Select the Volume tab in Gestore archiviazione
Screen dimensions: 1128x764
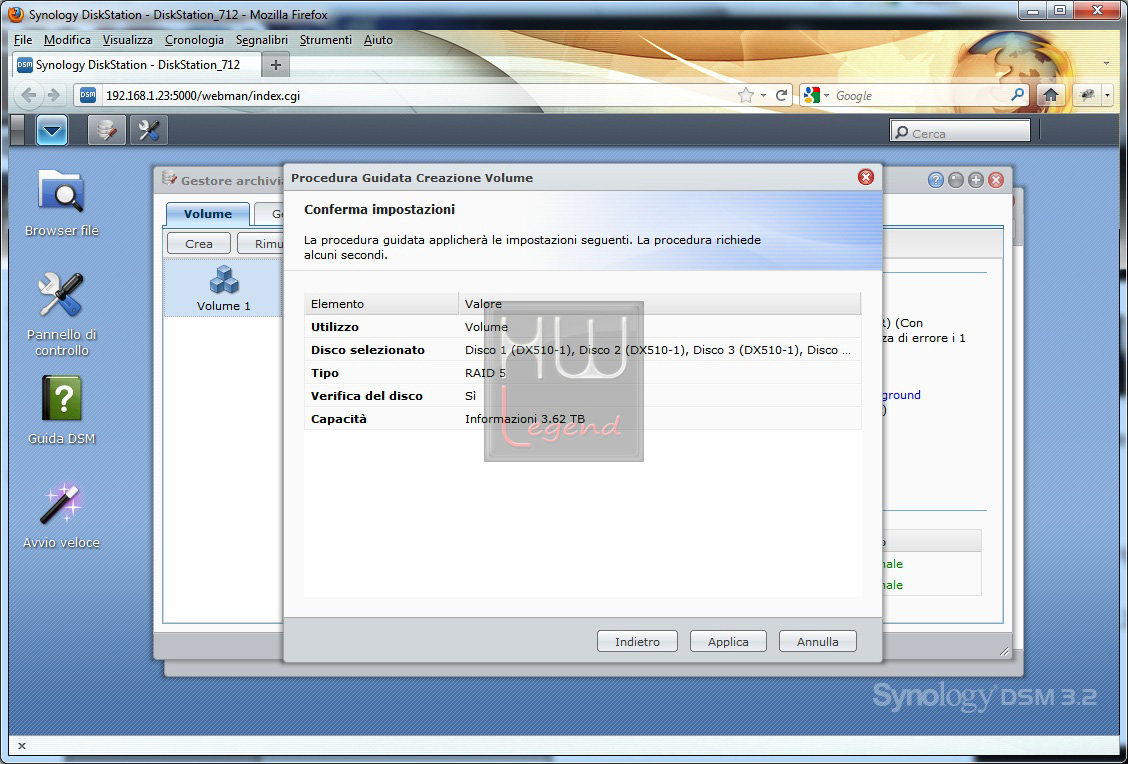pyautogui.click(x=207, y=214)
